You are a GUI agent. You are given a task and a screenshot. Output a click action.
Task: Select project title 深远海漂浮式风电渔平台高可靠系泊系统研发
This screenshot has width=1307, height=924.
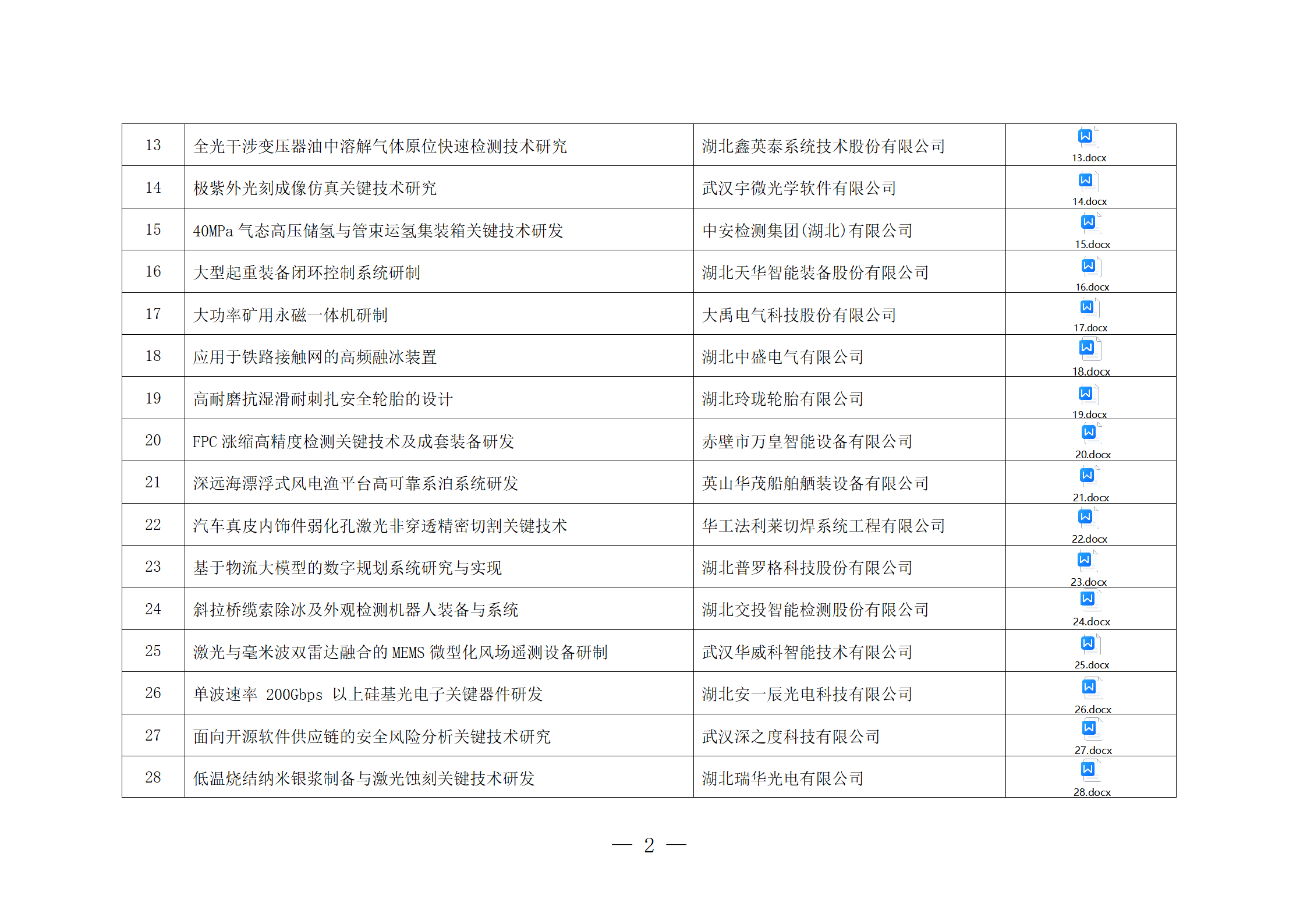(355, 483)
